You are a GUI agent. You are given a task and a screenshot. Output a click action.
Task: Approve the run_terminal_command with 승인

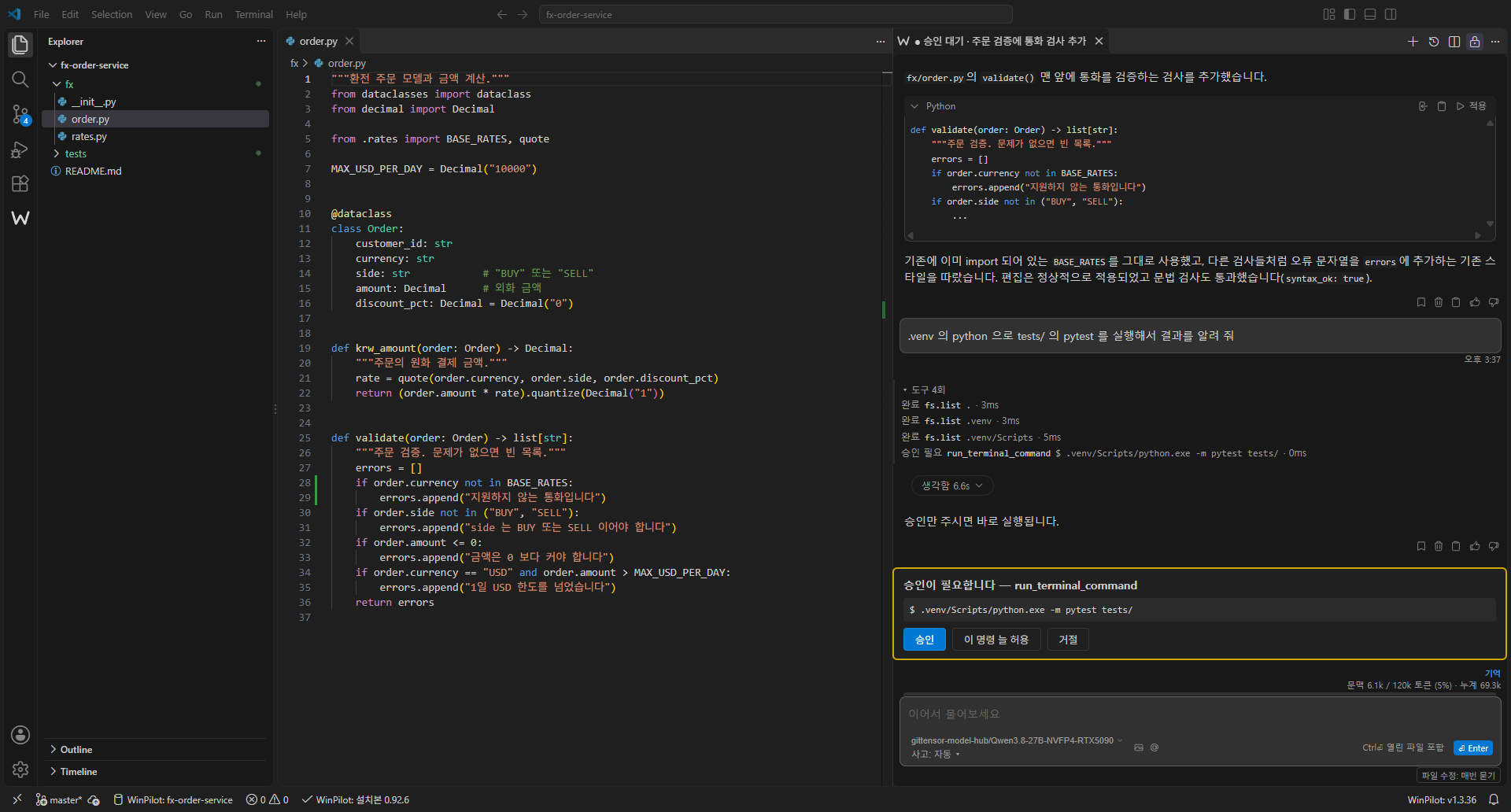pyautogui.click(x=925, y=640)
